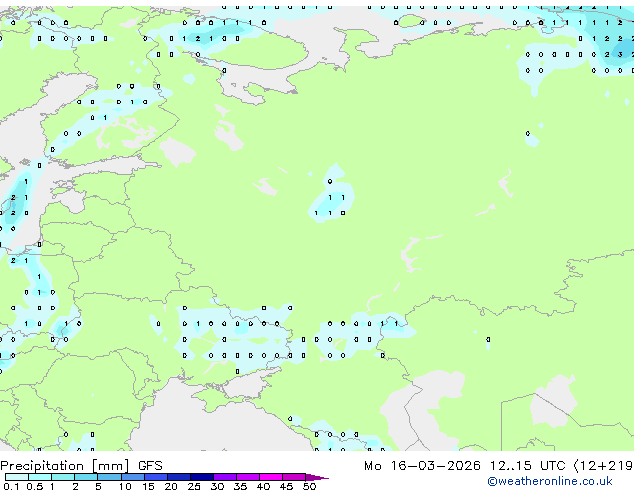Click Lake Ladoga on the map
634x490 pixels.
pyautogui.click(x=178, y=152)
